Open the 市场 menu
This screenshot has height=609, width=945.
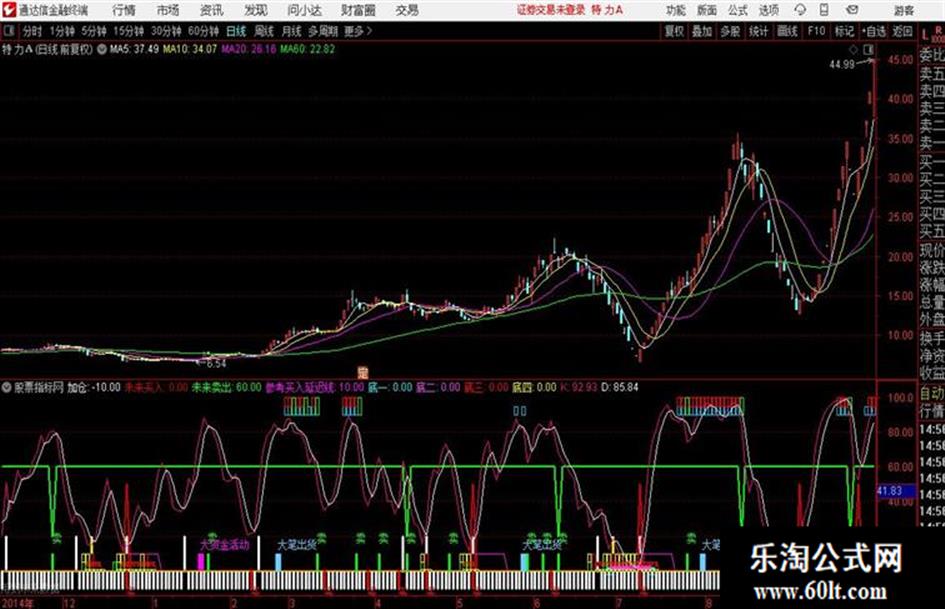pyautogui.click(x=168, y=10)
